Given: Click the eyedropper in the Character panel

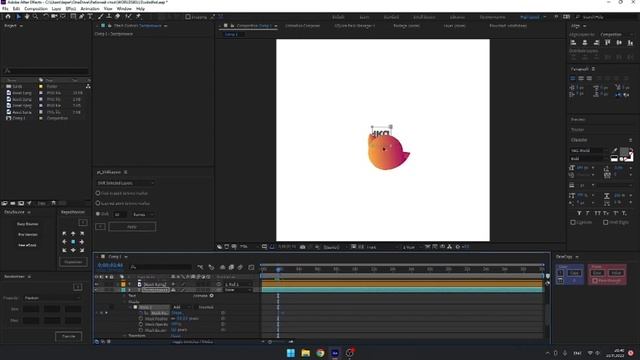Looking at the screenshot, I should (615, 151).
